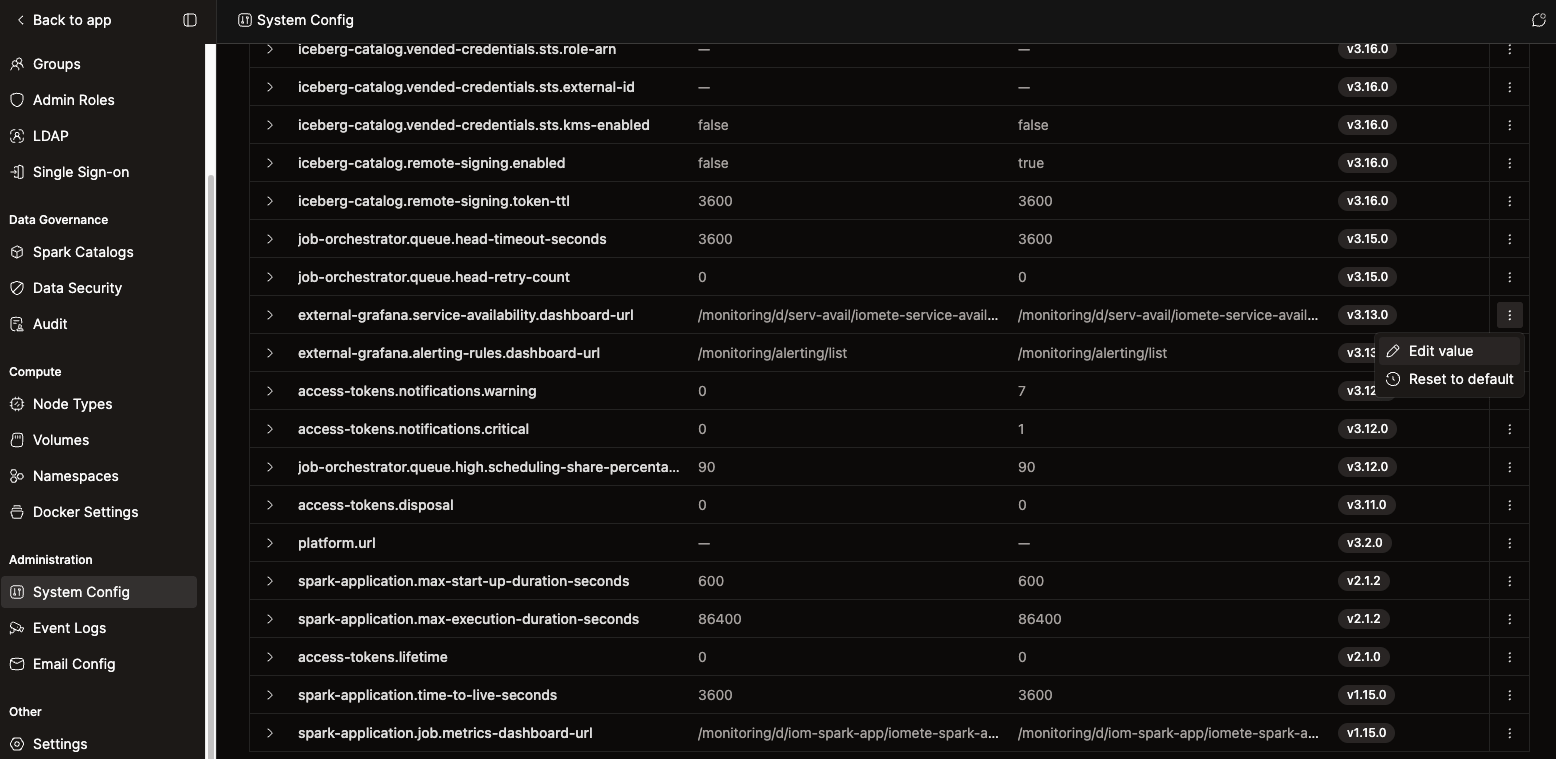Screen dimensions: 1556x759
Task: Expand the job-orchestrator.queue.head-timeout-seconds row
Action: coord(270,239)
